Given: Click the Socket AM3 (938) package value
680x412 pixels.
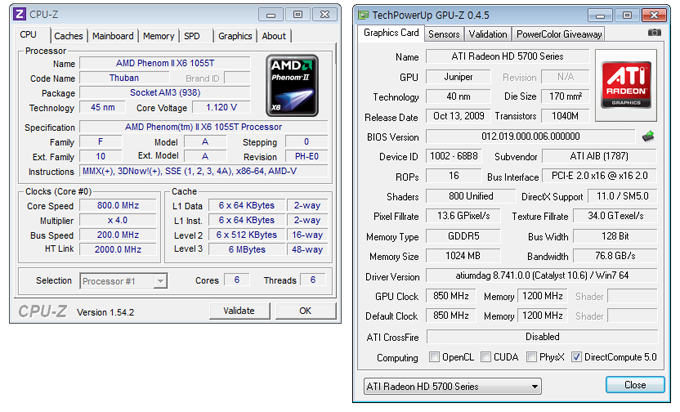Looking at the screenshot, I should [x=165, y=93].
